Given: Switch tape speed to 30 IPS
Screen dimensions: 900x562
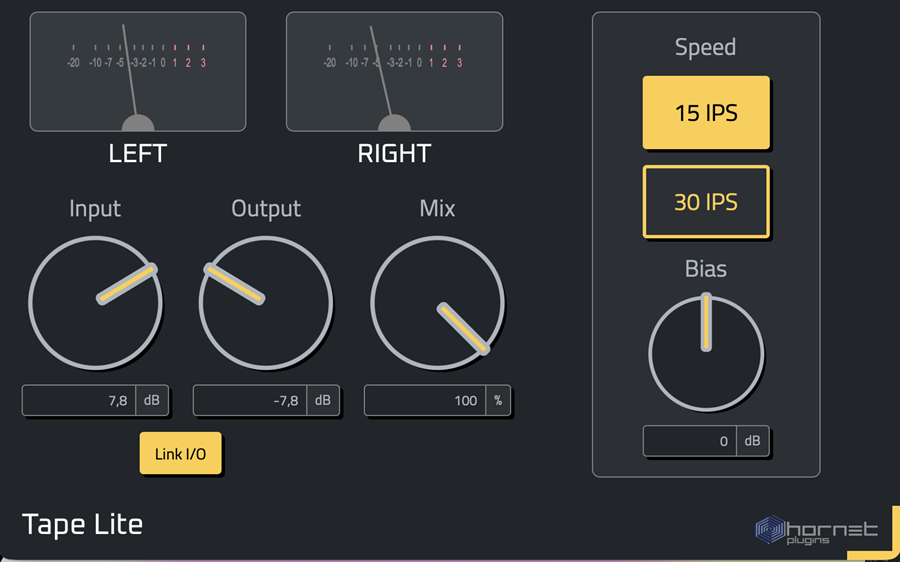Looking at the screenshot, I should click(x=705, y=202).
